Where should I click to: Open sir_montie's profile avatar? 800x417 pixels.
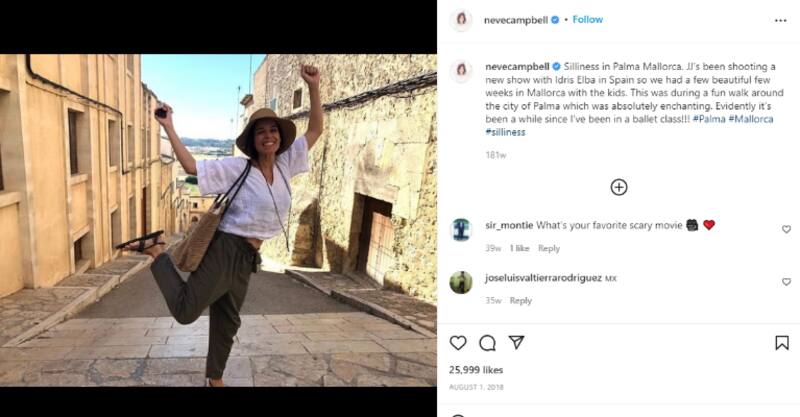tap(461, 229)
